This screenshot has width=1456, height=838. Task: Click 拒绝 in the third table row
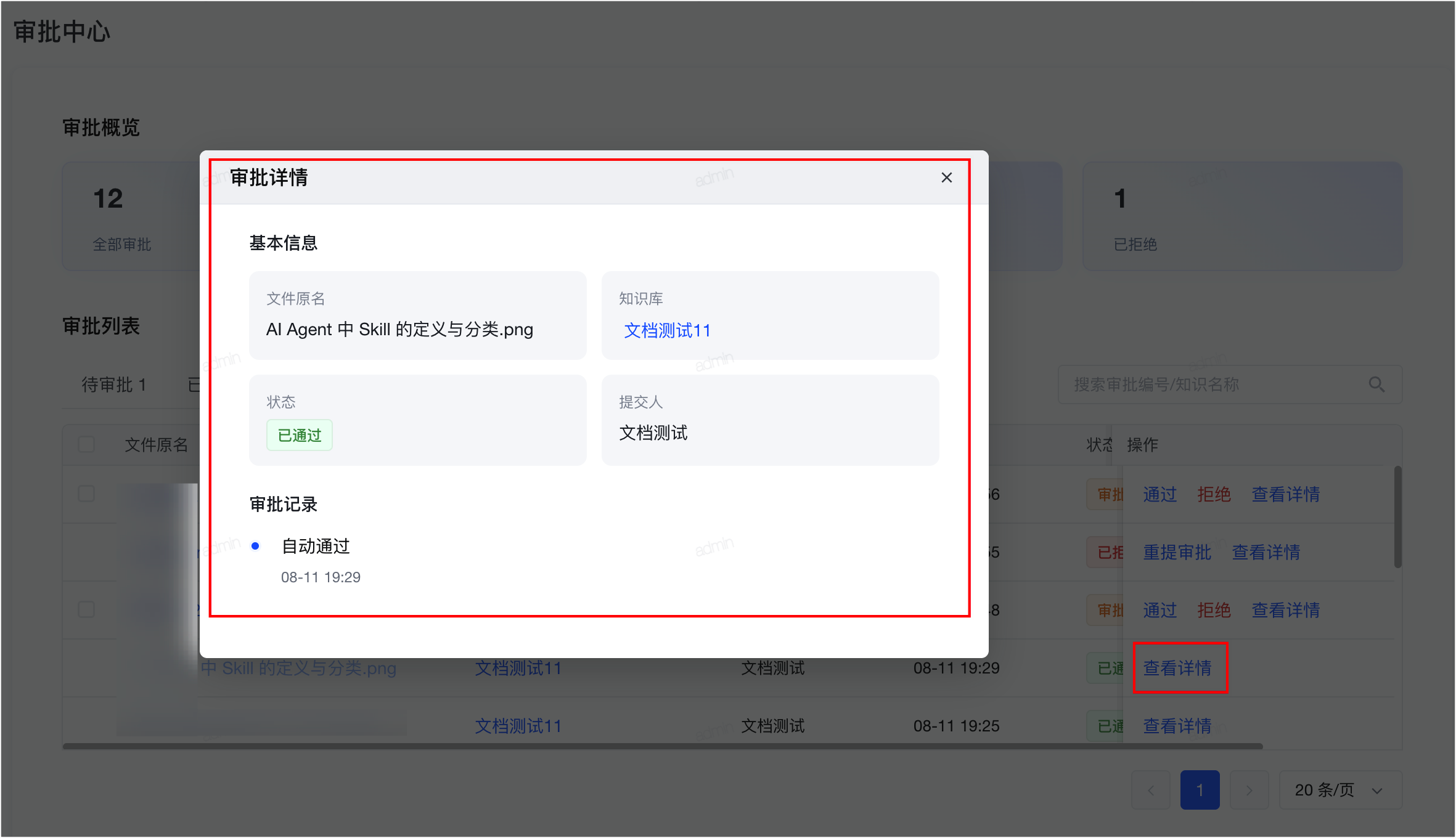click(x=1214, y=610)
